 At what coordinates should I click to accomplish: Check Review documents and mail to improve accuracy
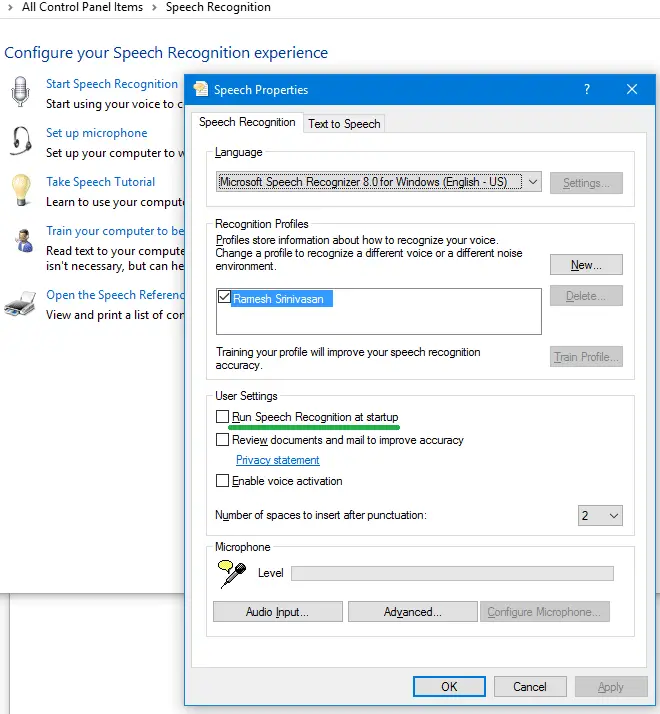222,440
